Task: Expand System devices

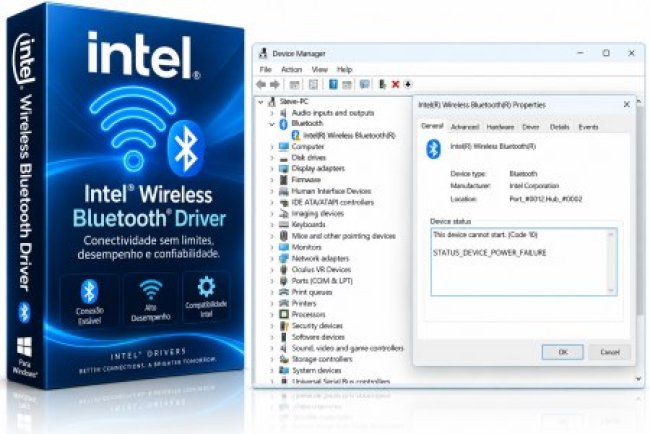Action: [272, 371]
